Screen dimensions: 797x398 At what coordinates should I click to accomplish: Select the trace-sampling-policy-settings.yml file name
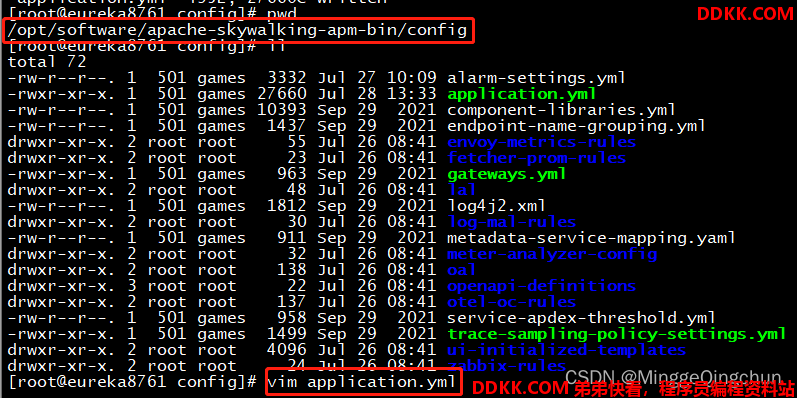point(617,334)
